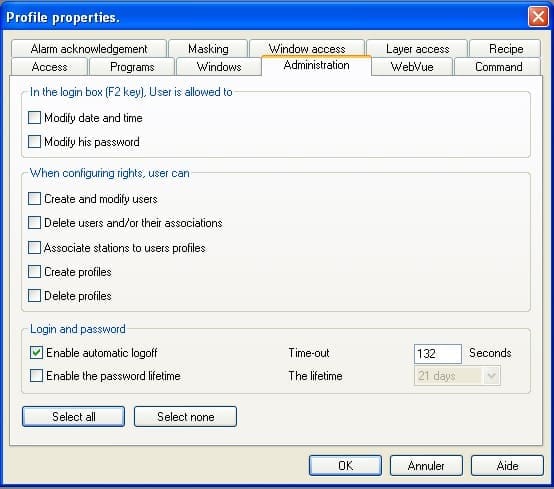This screenshot has width=554, height=489.
Task: Toggle the Delete profiles checkbox
Action: tap(34, 295)
